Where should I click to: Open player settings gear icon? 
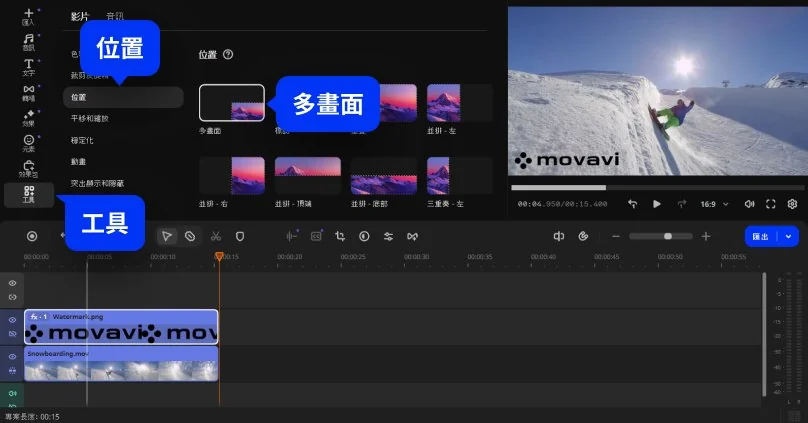tap(792, 204)
